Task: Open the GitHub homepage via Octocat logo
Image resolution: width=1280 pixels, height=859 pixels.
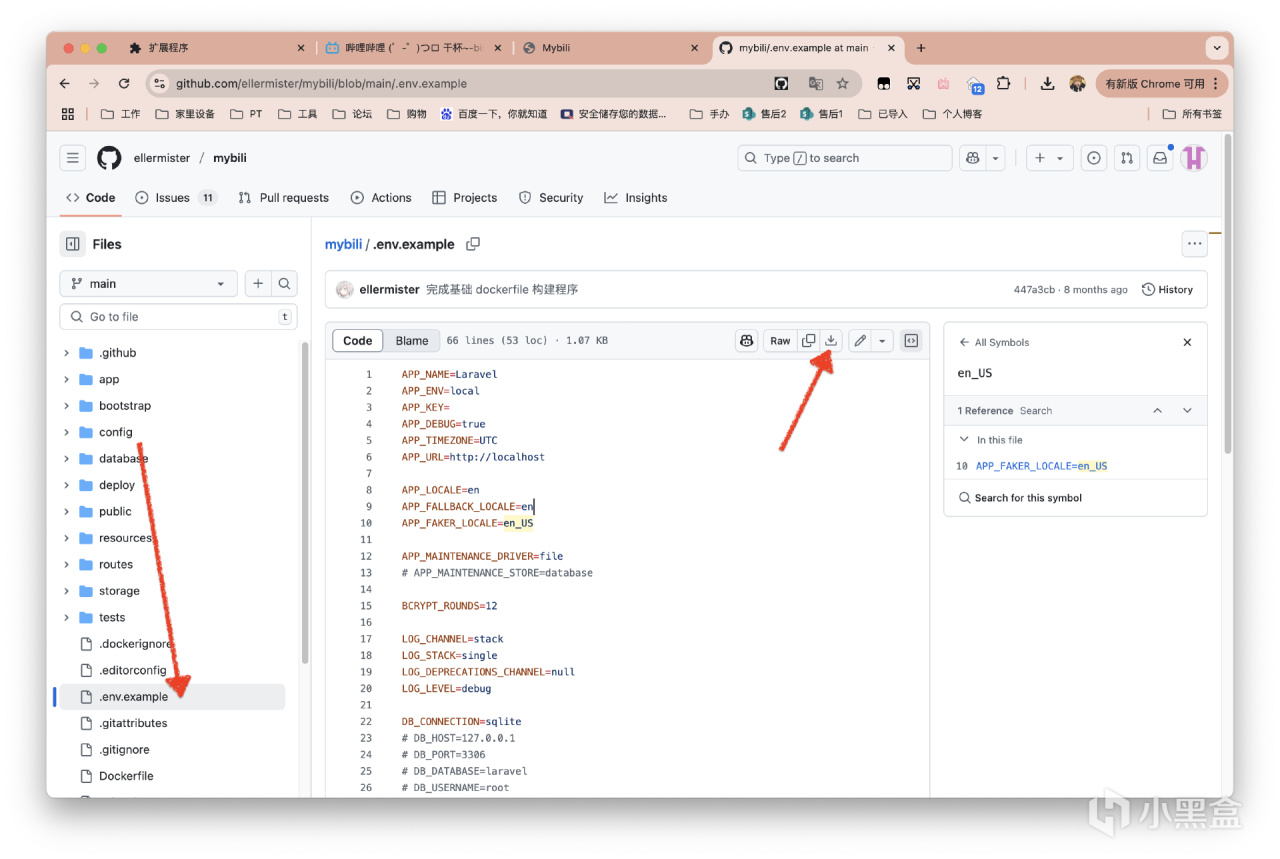Action: tap(109, 158)
